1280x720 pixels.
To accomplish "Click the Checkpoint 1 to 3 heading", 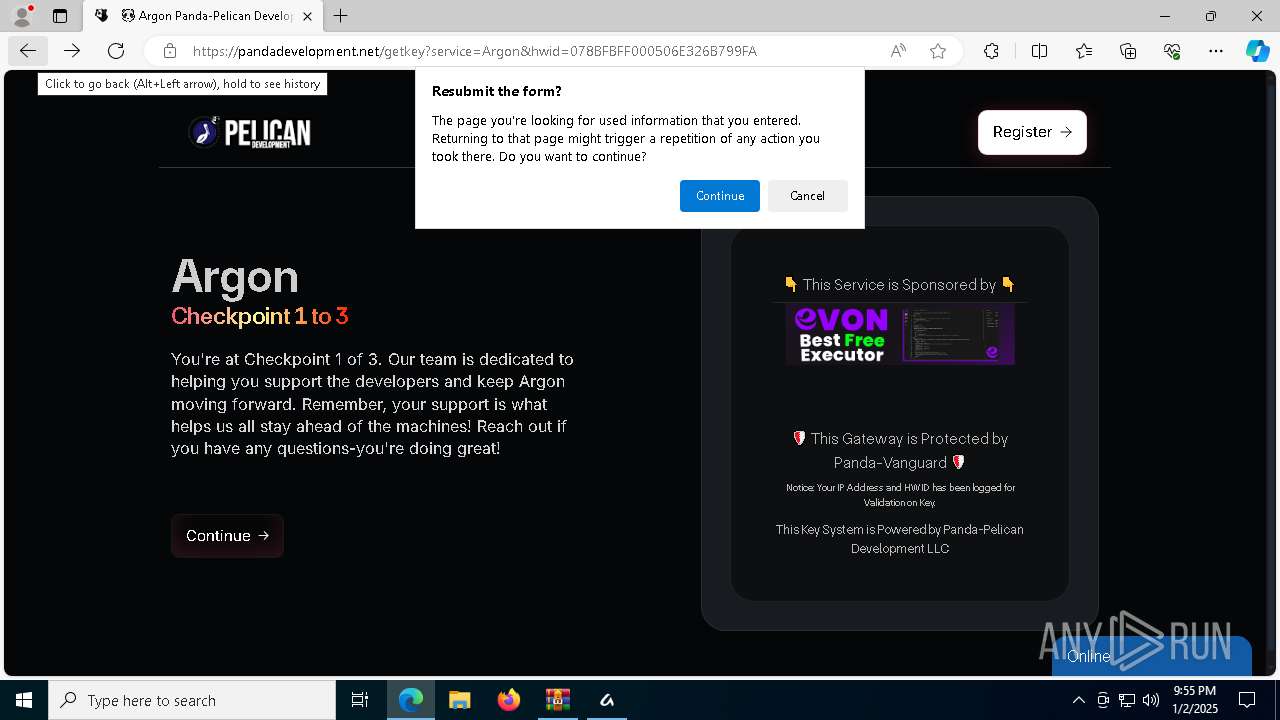I will pos(260,316).
